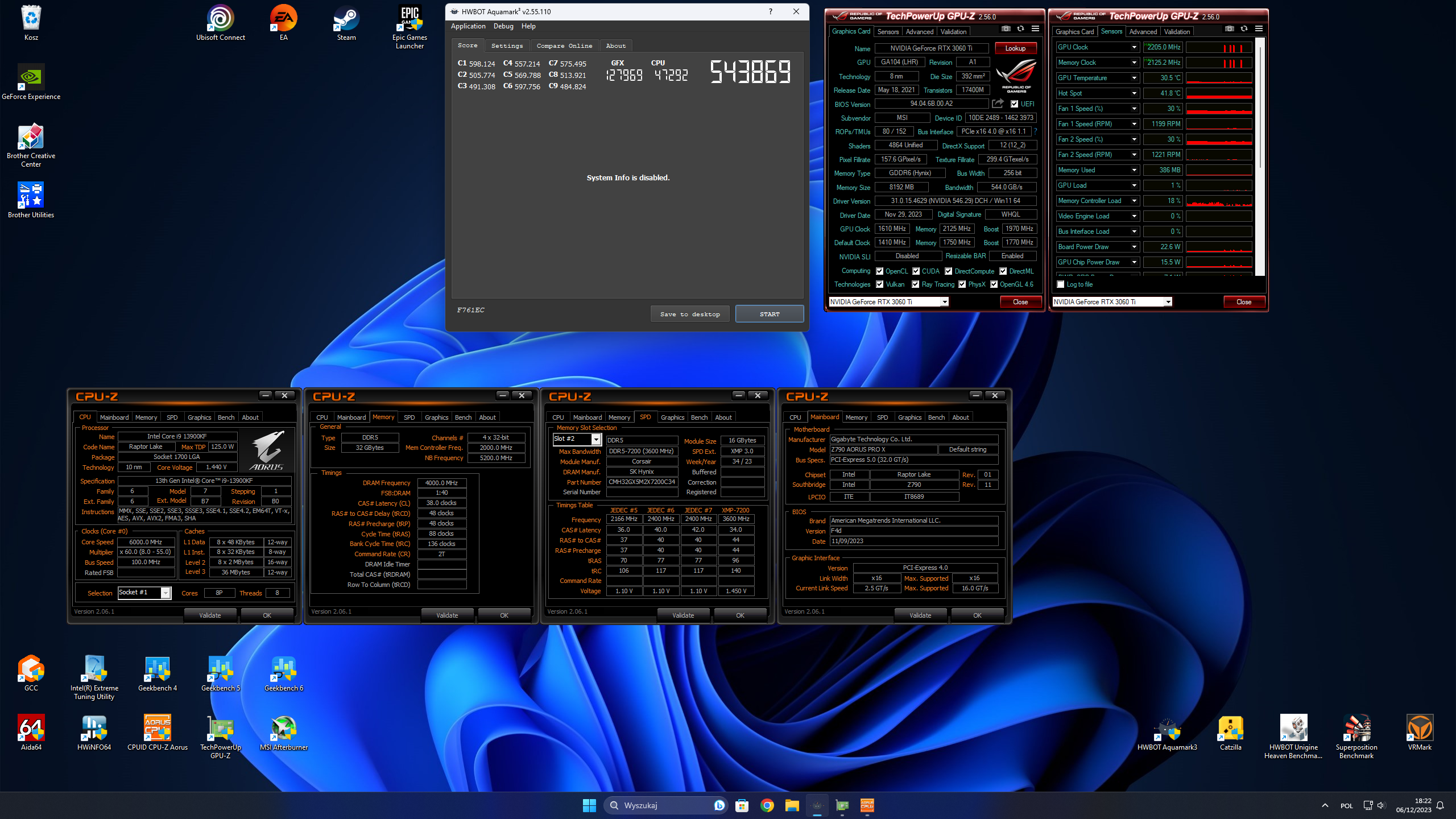Switch to the Compare Online tab in Aquamark
Viewport: 1456px width, 819px height.
[x=564, y=45]
